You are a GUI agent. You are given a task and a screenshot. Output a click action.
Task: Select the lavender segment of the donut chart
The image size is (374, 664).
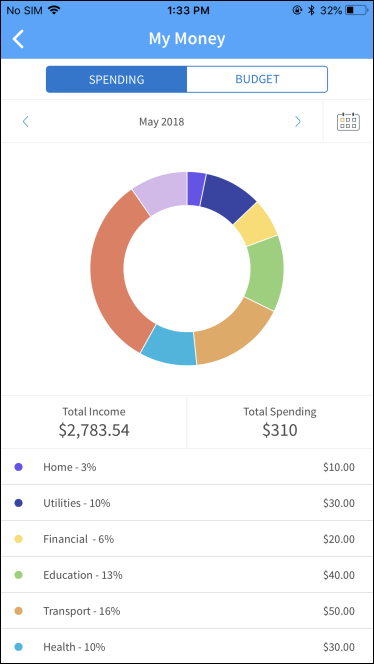point(163,191)
